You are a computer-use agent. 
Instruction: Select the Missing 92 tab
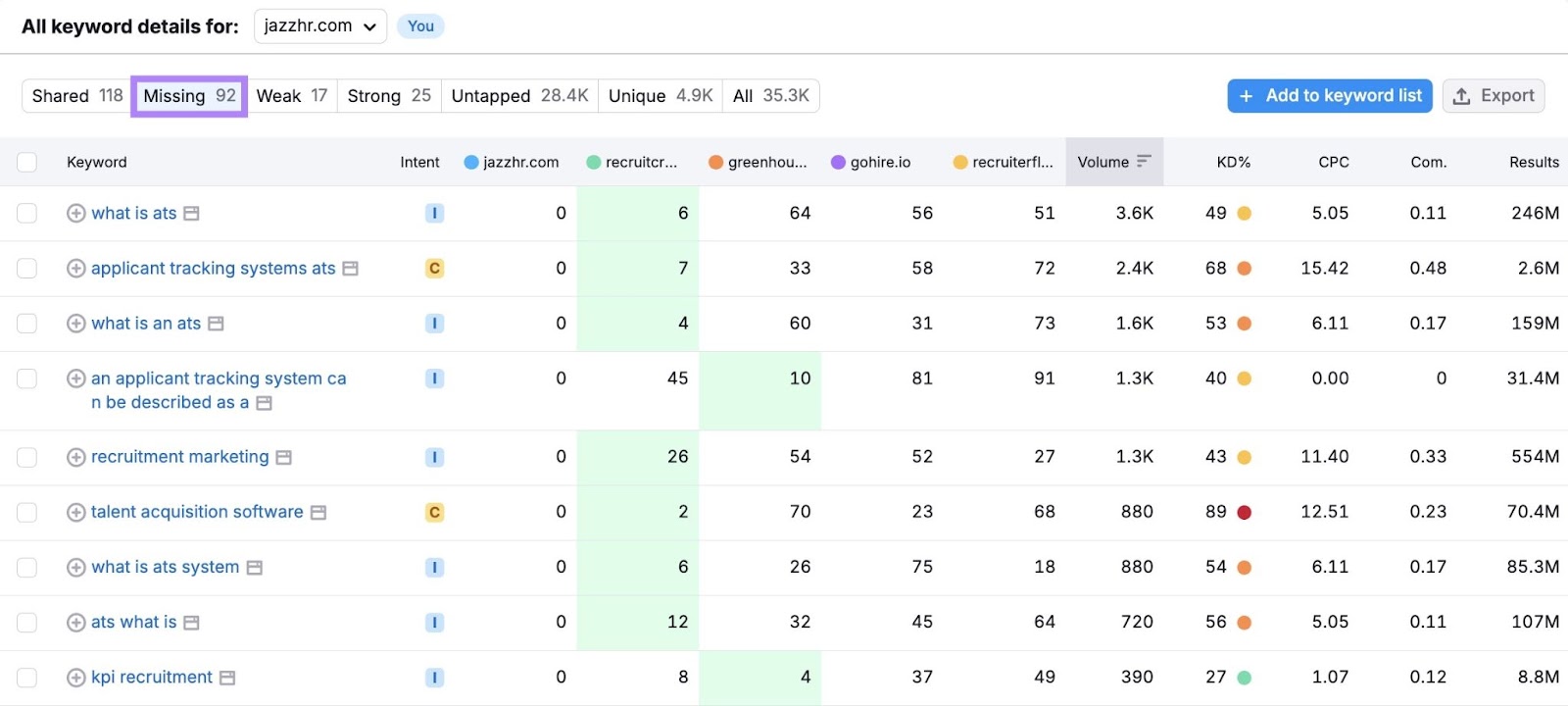pos(189,95)
